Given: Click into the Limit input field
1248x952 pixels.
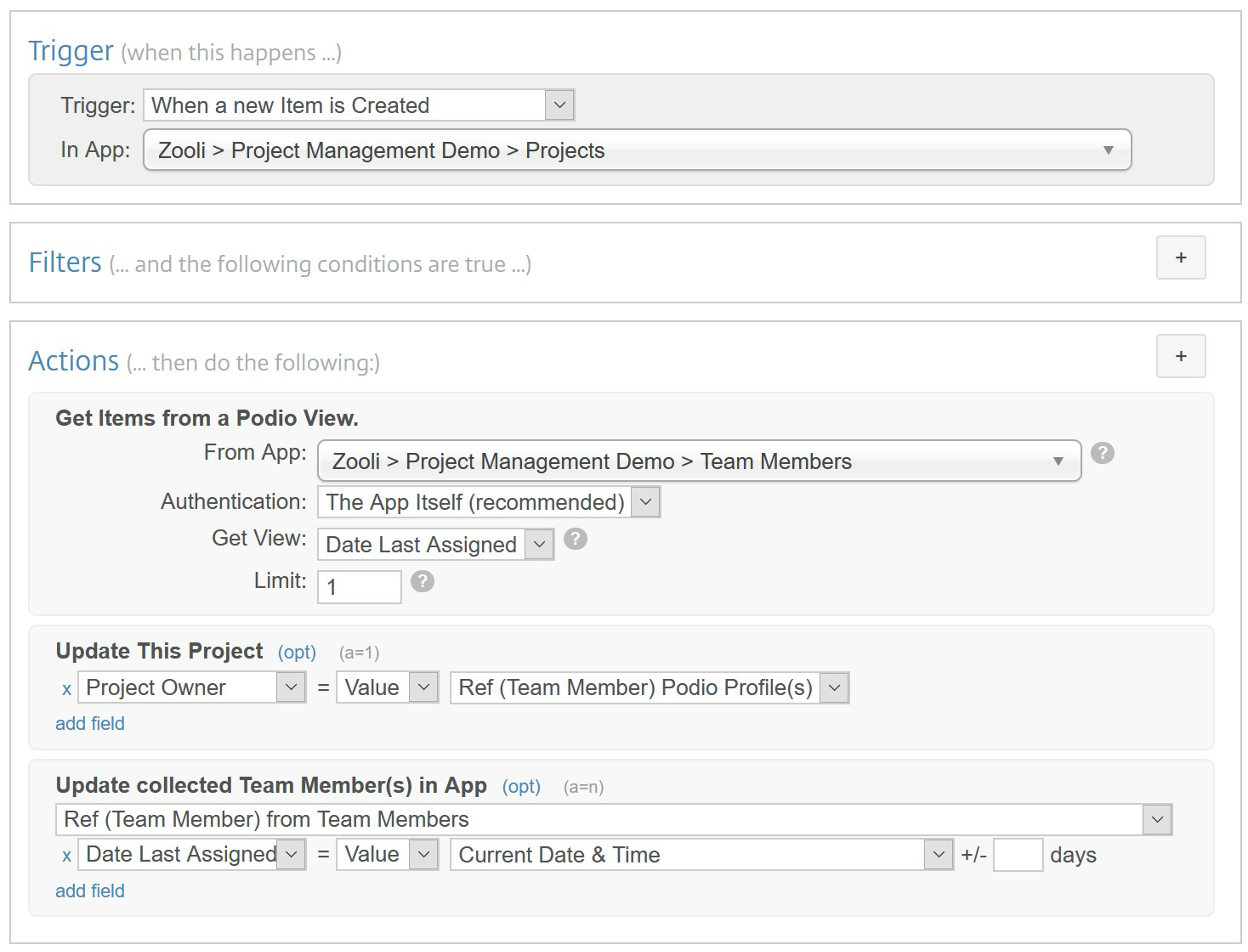Looking at the screenshot, I should click(359, 587).
